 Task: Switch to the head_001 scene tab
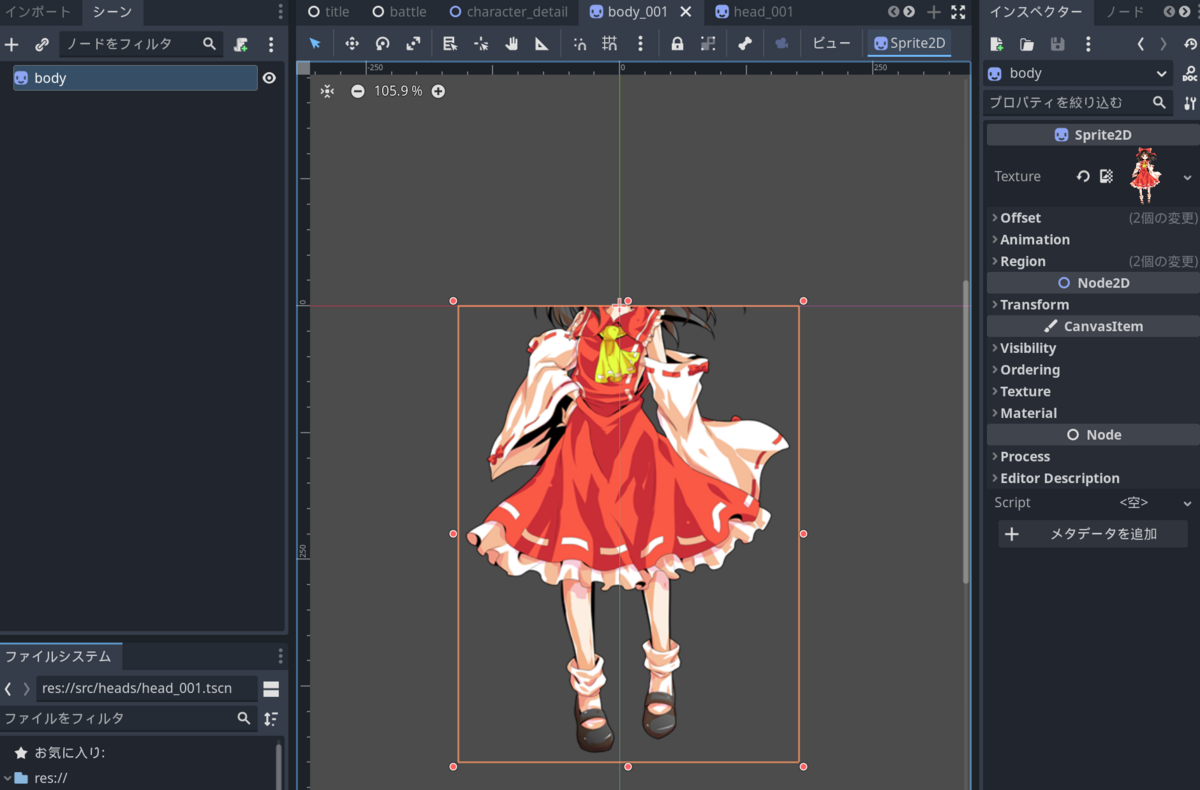point(754,12)
